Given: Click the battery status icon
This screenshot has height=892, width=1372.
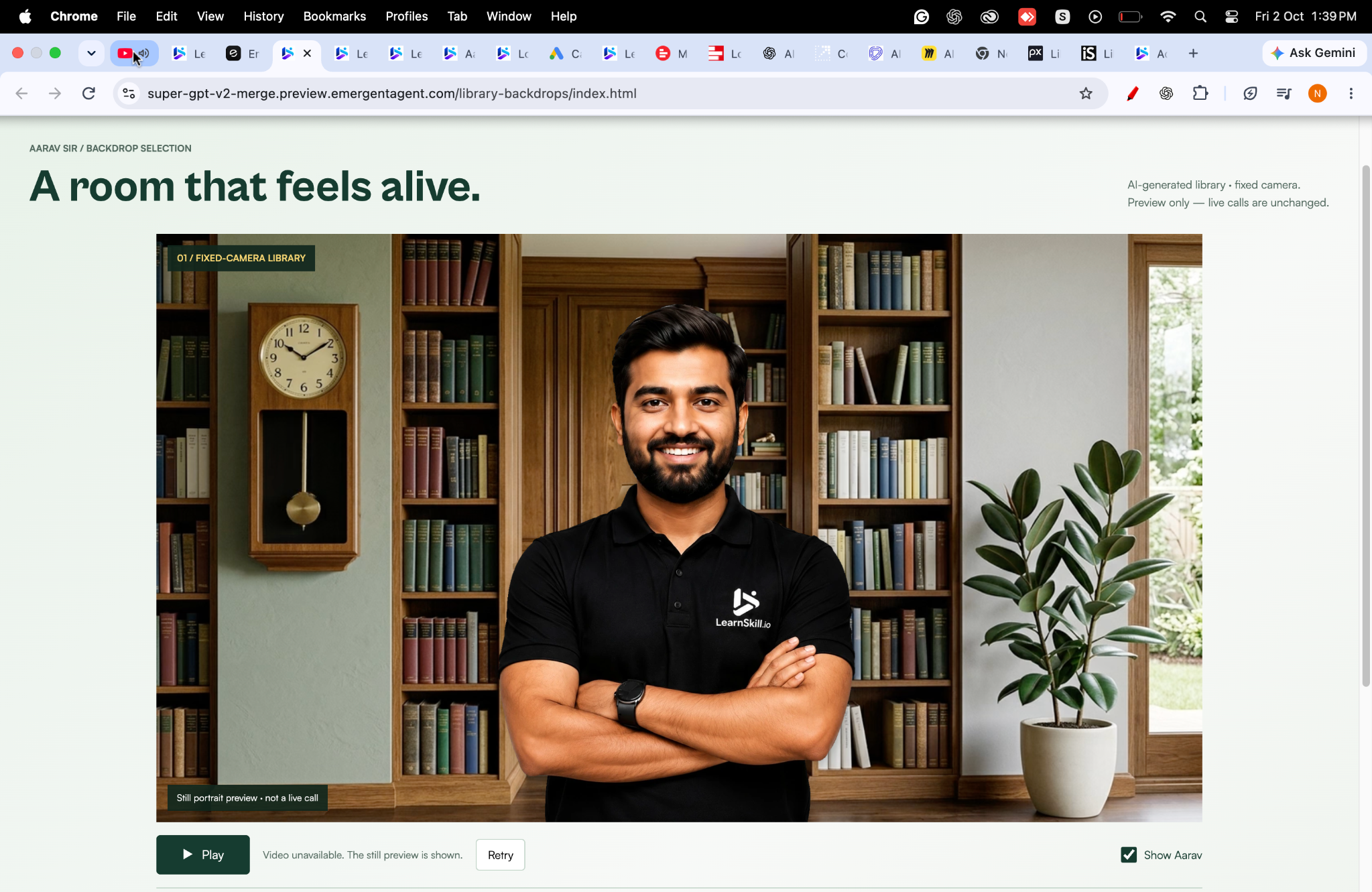Looking at the screenshot, I should pos(1131,16).
